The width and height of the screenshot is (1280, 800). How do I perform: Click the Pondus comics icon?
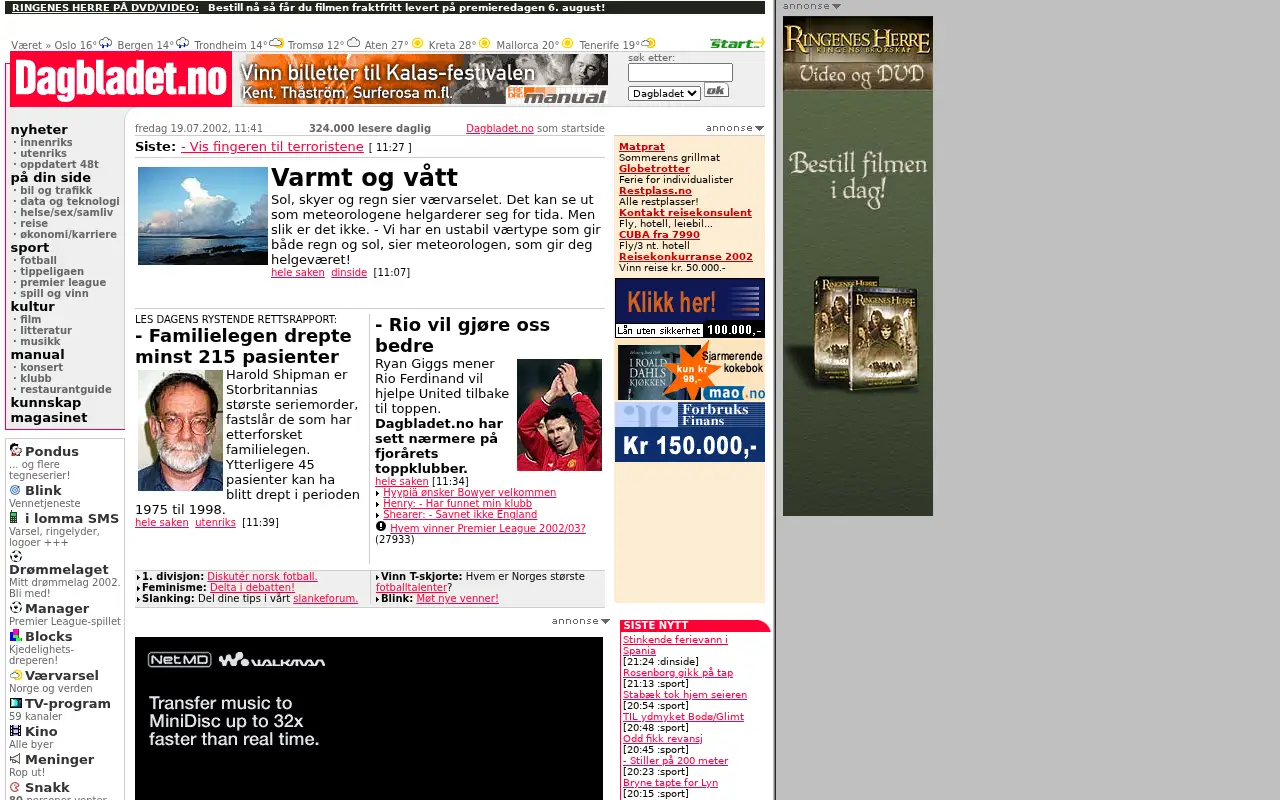click(15, 450)
